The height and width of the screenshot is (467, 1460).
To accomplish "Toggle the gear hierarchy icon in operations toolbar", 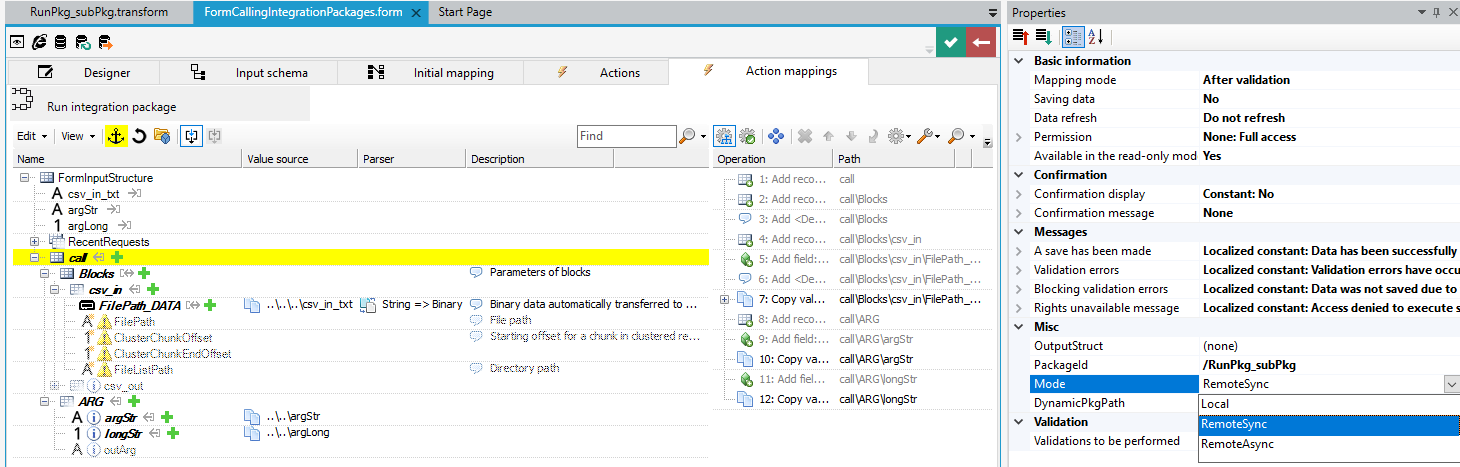I will tap(725, 136).
